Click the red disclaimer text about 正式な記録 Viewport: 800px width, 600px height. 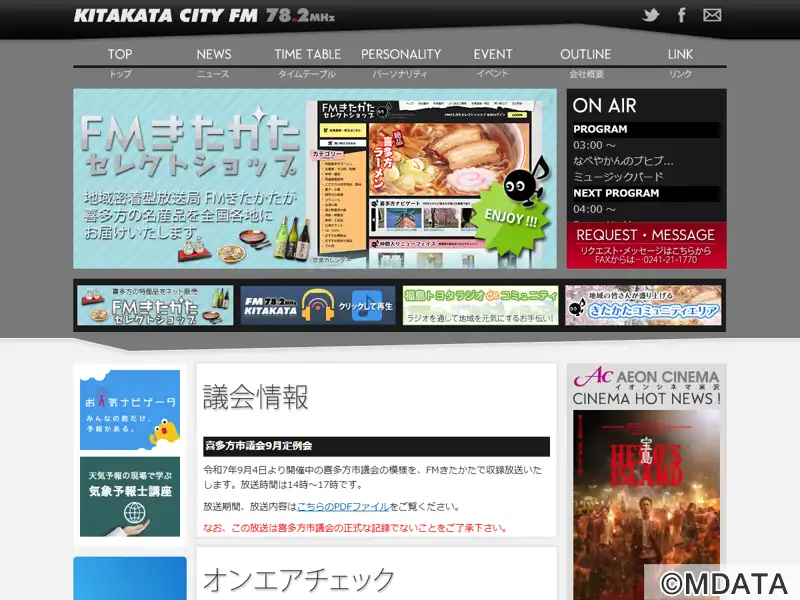355,528
